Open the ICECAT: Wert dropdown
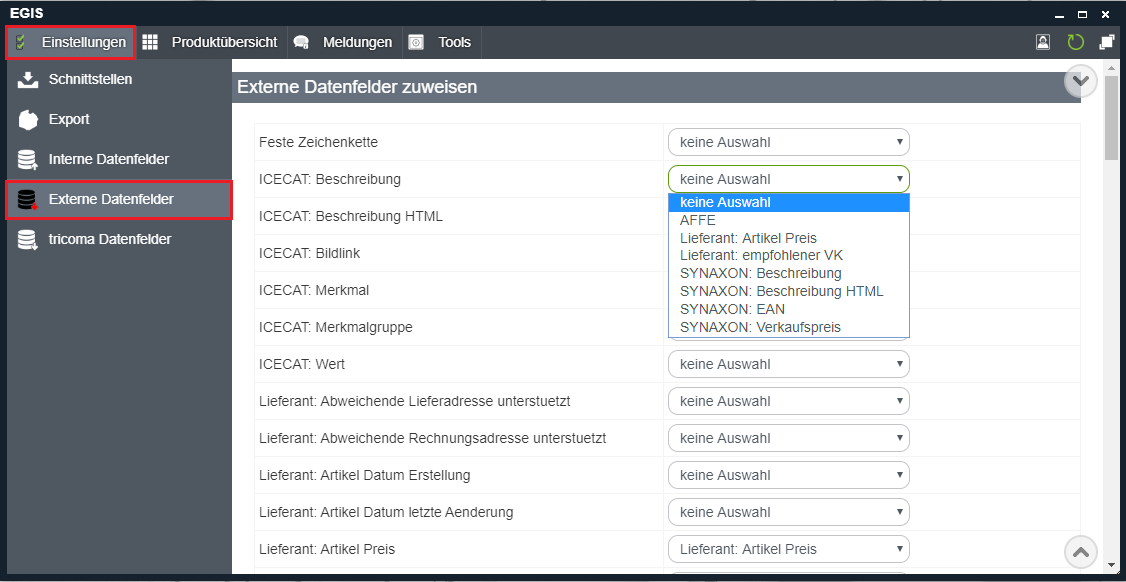The height and width of the screenshot is (582, 1126). pyautogui.click(x=788, y=364)
